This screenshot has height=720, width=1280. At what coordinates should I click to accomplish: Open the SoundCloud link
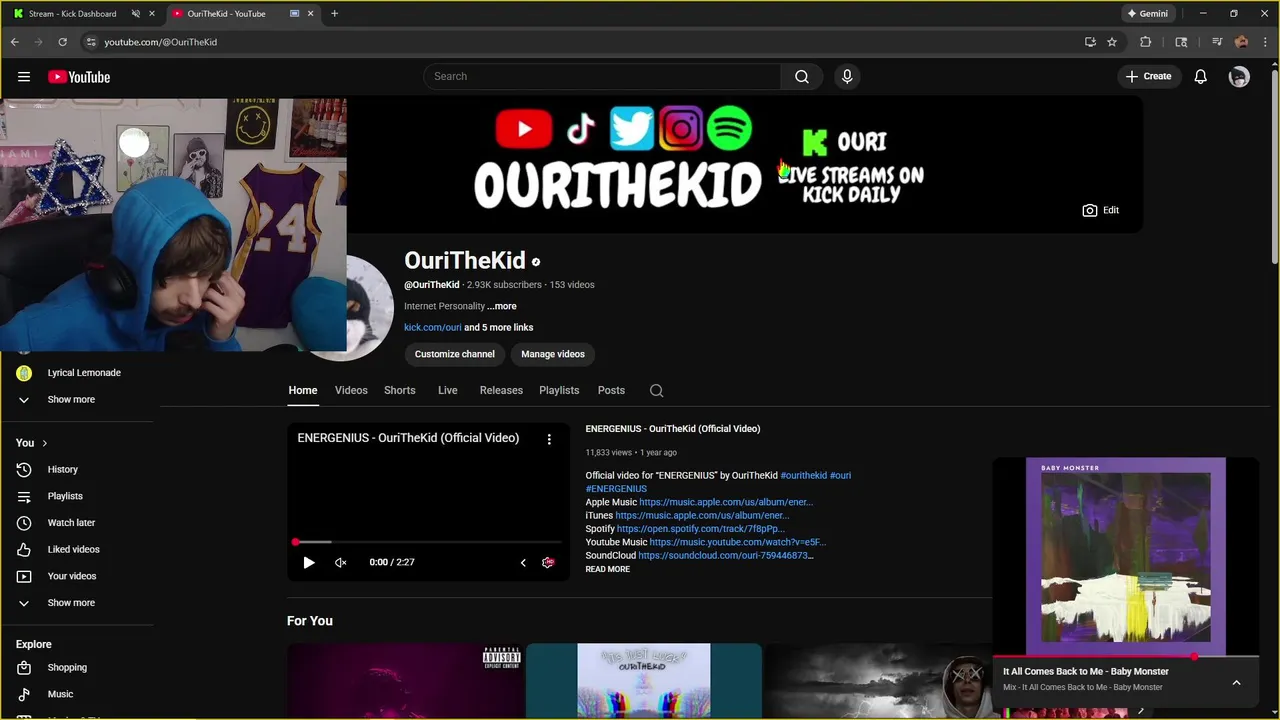click(726, 556)
